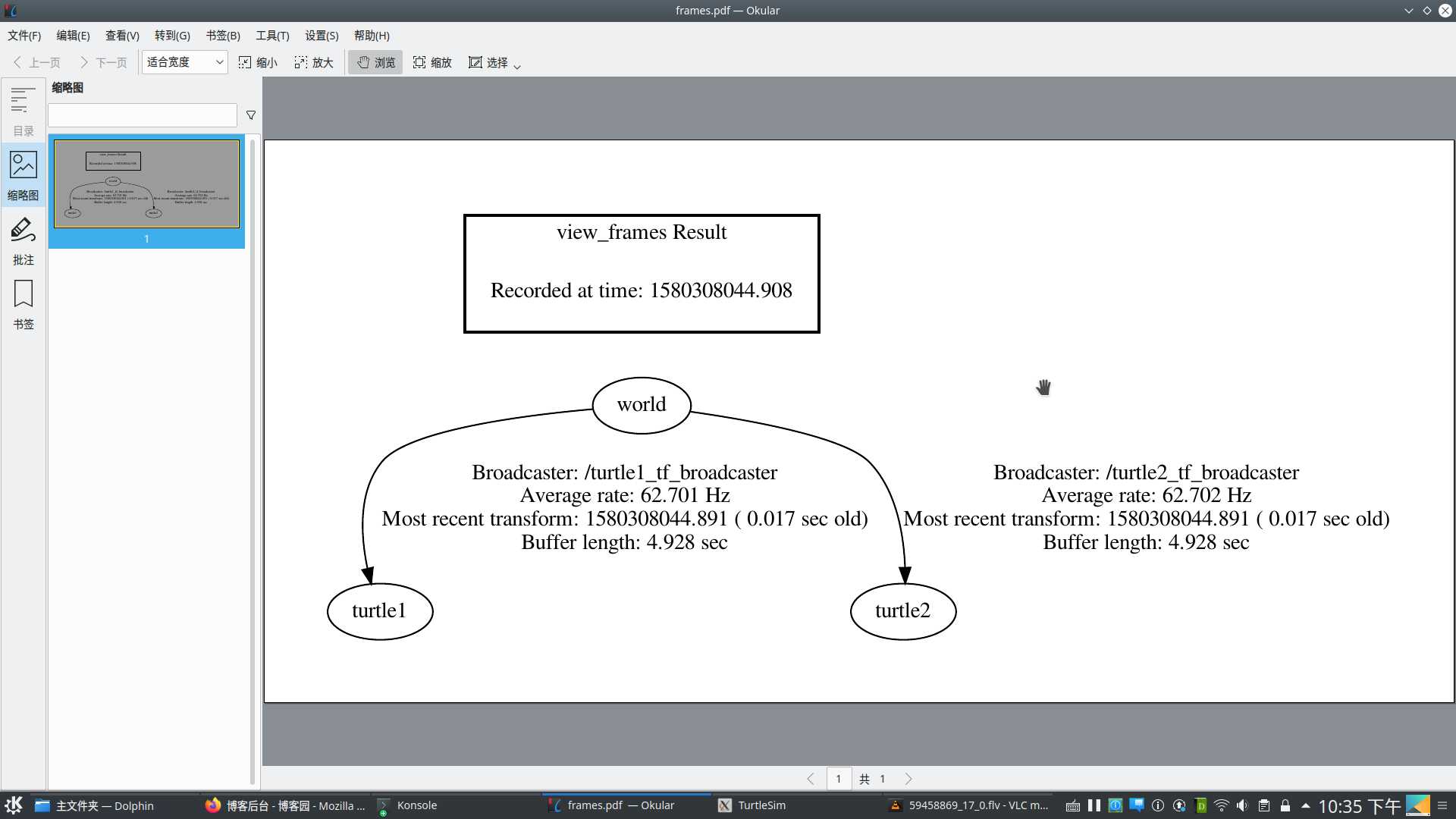The width and height of the screenshot is (1456, 819).
Task: Open the 书签(B) menu
Action: 223,36
